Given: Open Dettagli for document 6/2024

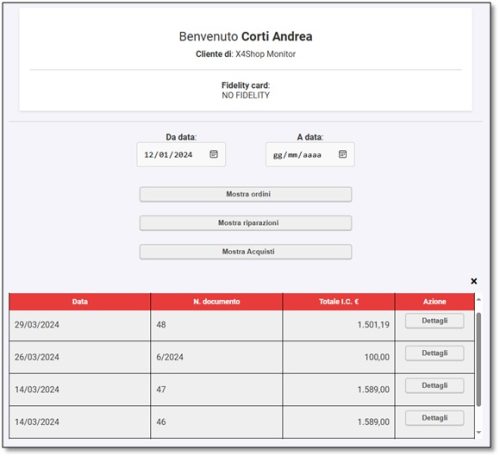Looking at the screenshot, I should coord(434,353).
